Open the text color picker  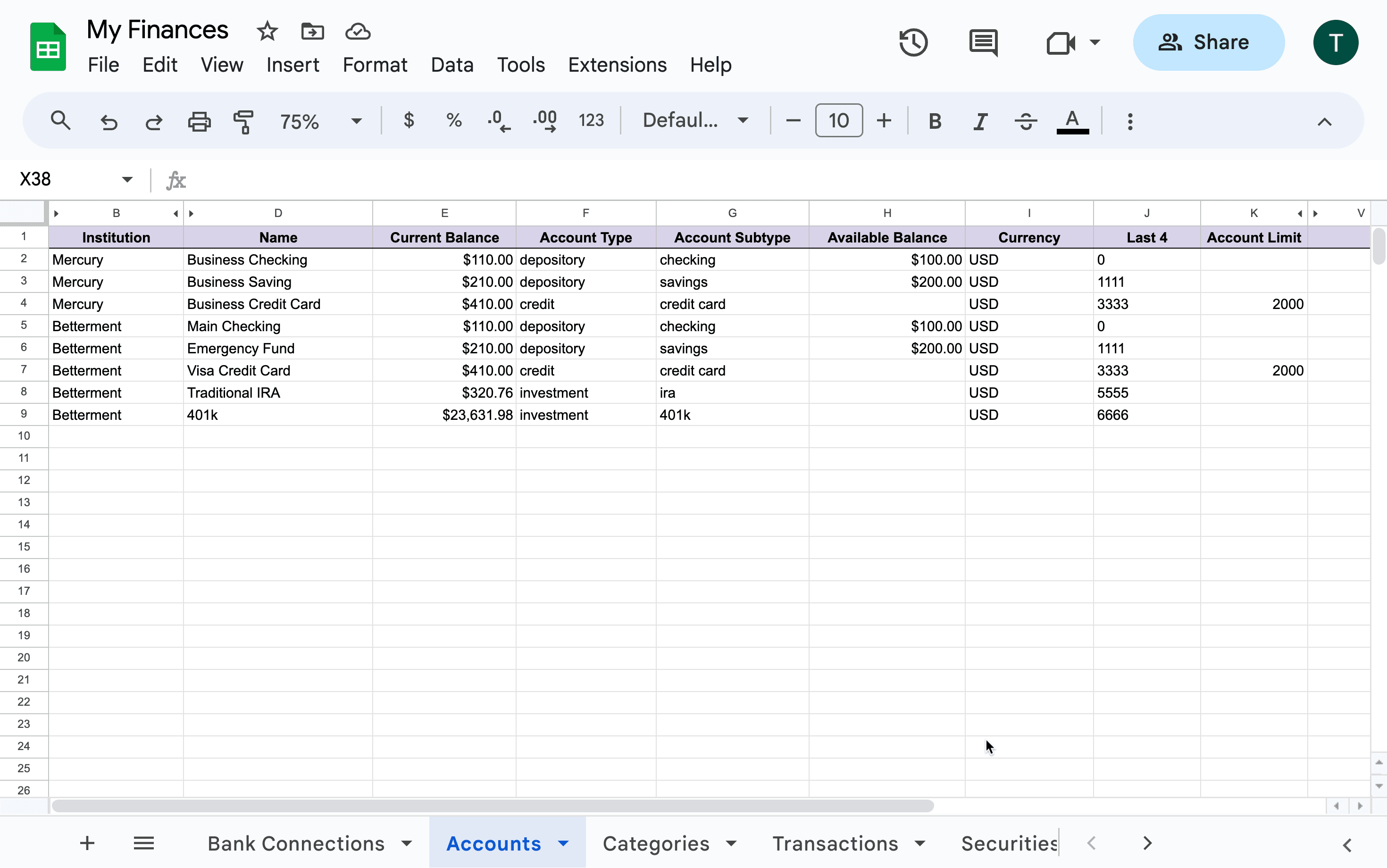click(1071, 121)
